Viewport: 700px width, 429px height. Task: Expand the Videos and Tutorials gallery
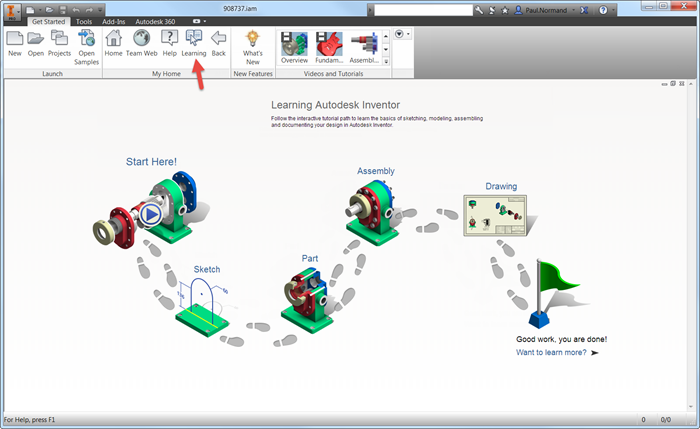pyautogui.click(x=386, y=62)
